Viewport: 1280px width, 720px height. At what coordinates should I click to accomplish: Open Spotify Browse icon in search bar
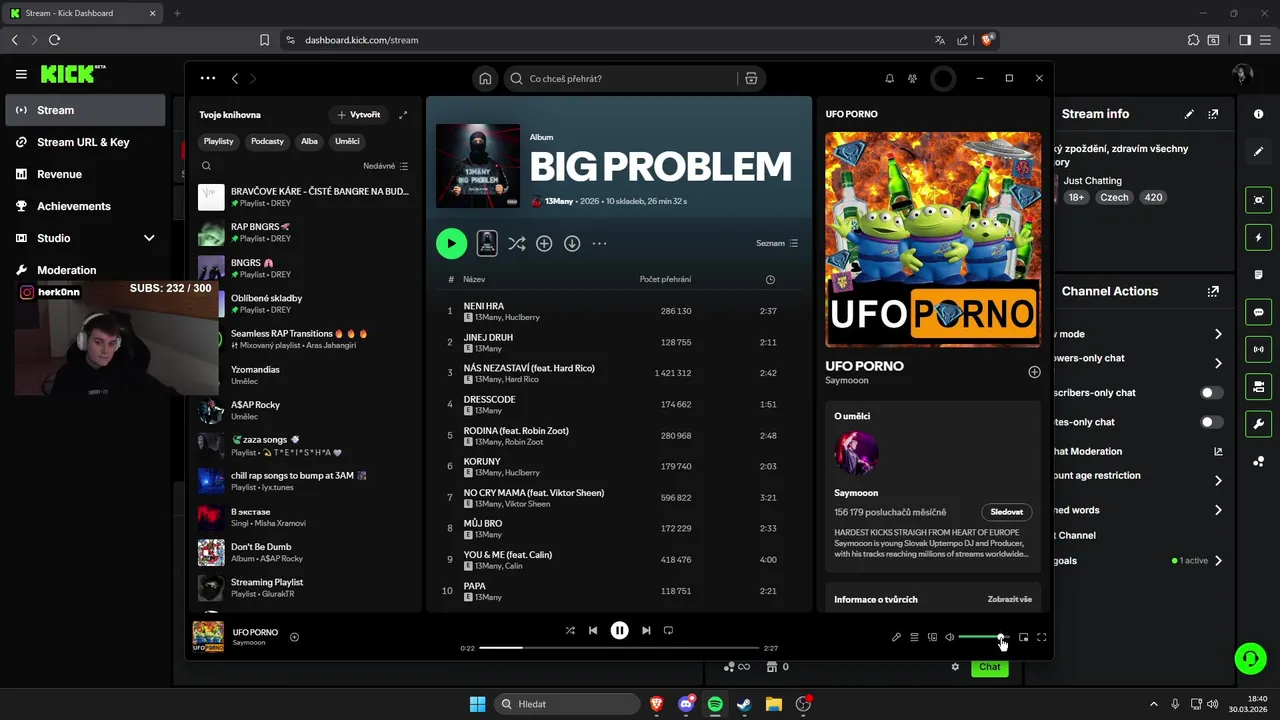coord(751,78)
